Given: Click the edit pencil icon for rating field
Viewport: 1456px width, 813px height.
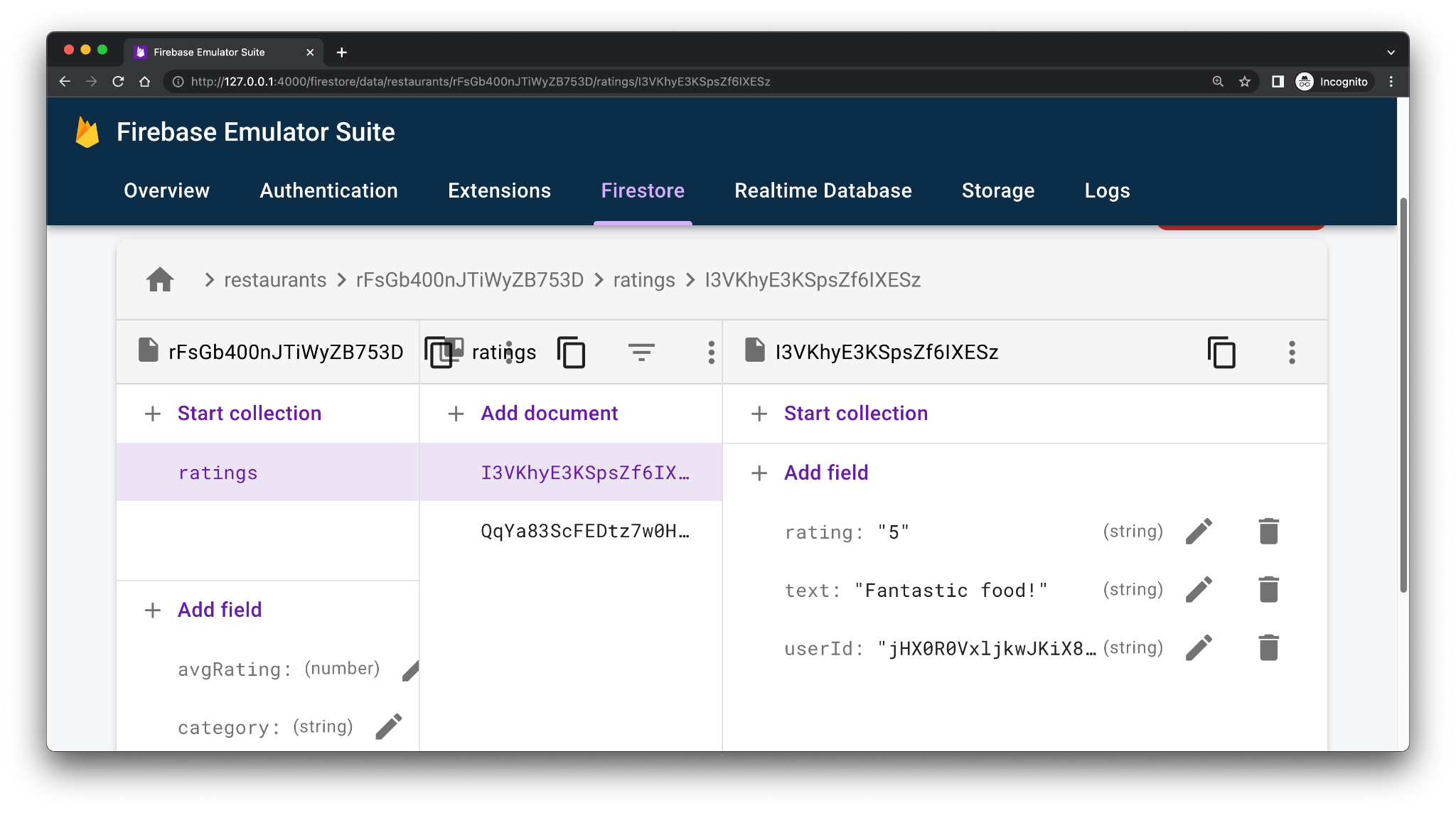Looking at the screenshot, I should [x=1199, y=531].
